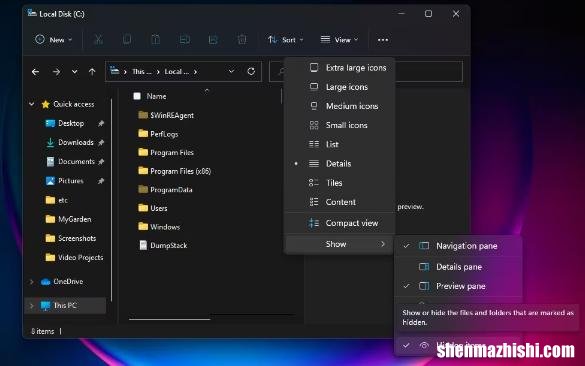This screenshot has height=366, width=585.
Task: Open Pictures in quick access
Action: tap(71, 181)
